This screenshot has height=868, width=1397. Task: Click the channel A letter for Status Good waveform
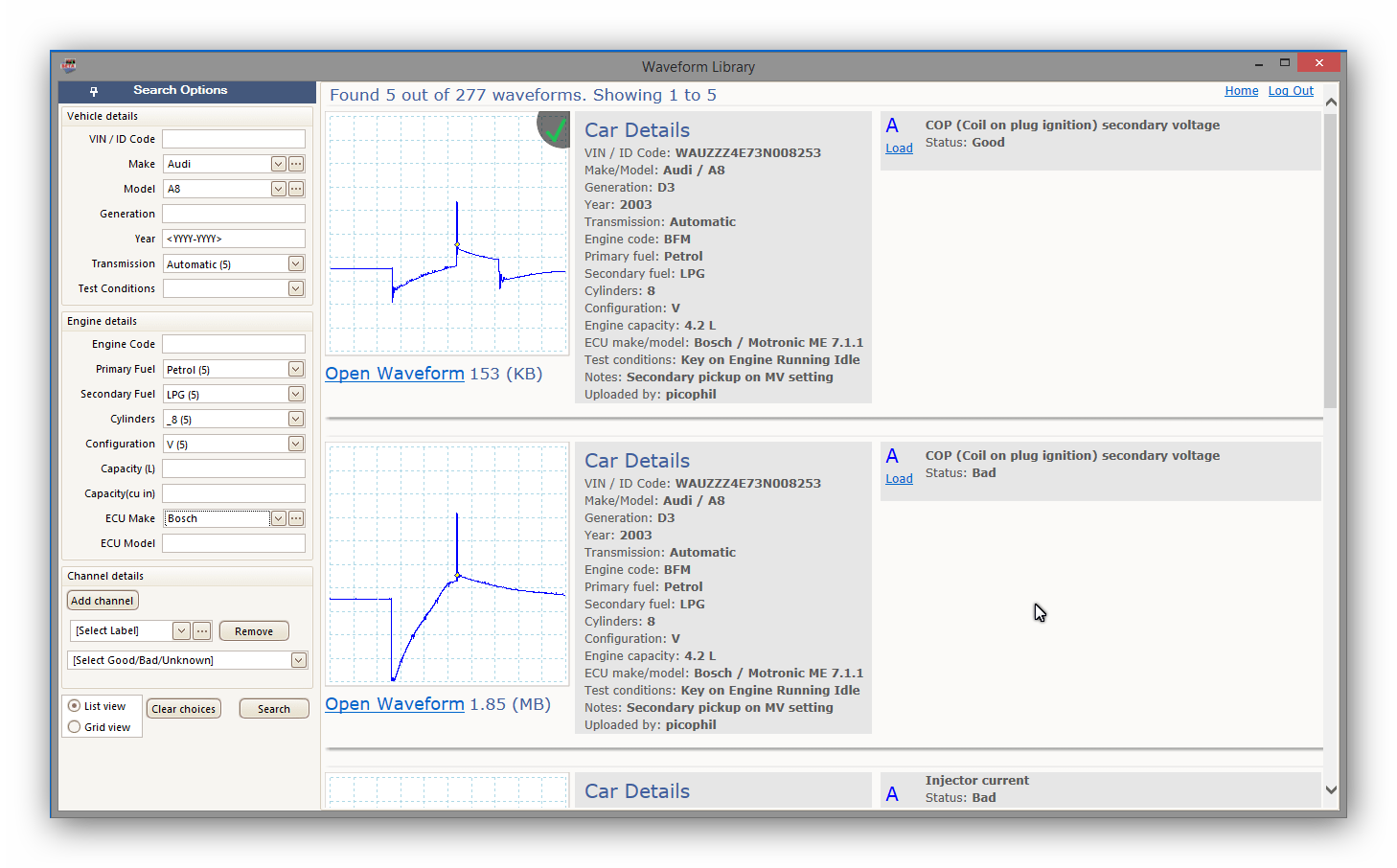[x=892, y=126]
